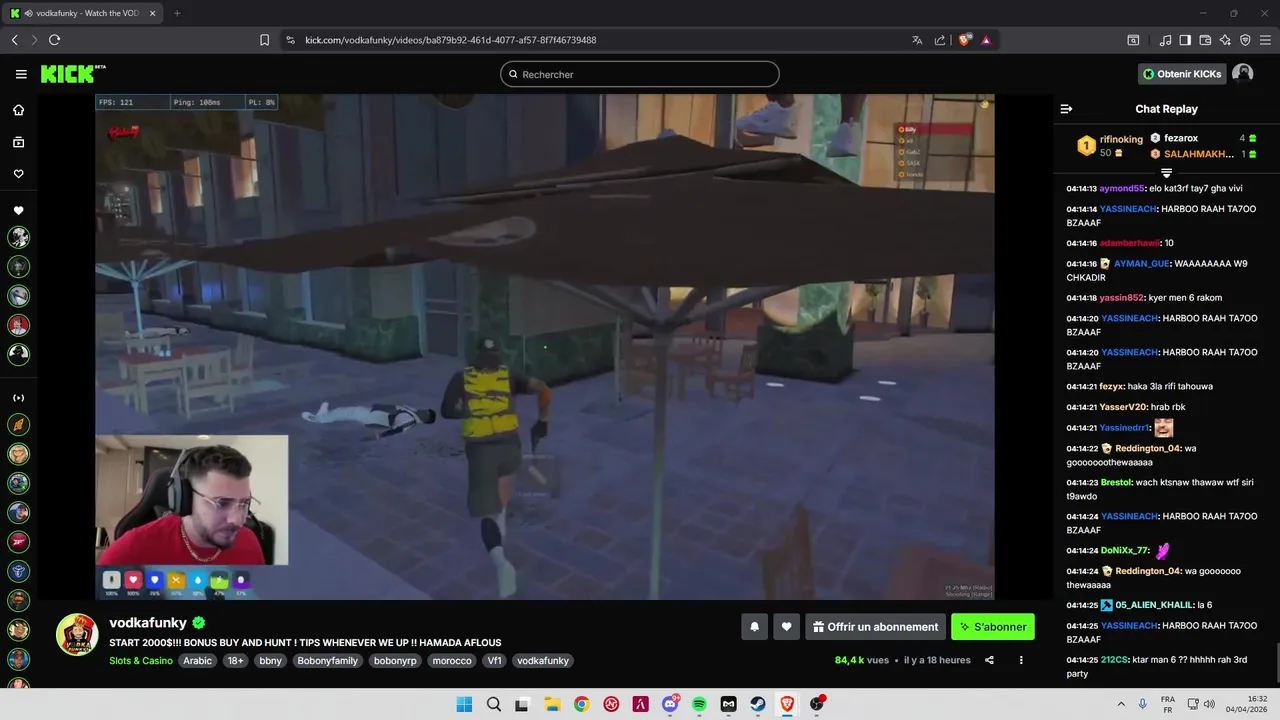Open the browser media control music icon
The width and height of the screenshot is (1280, 720).
pyautogui.click(x=1165, y=40)
